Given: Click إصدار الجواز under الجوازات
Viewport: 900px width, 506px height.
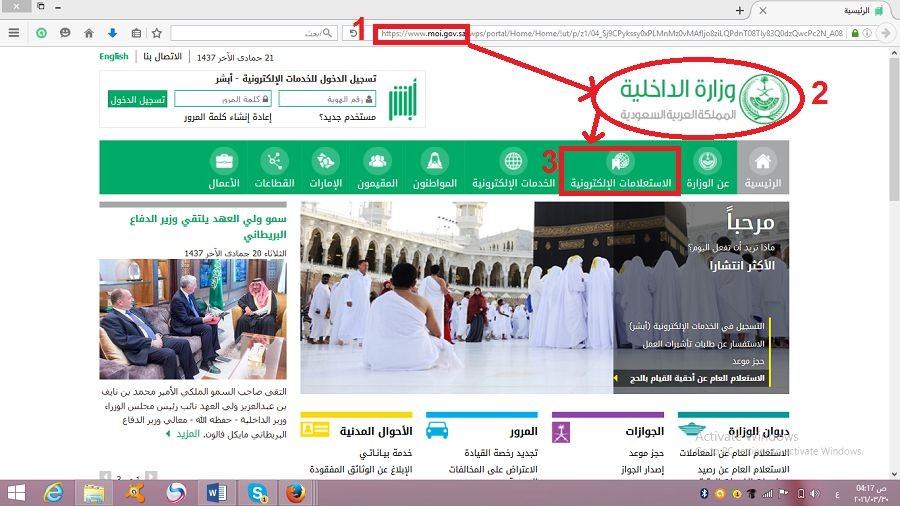Looking at the screenshot, I should (642, 469).
